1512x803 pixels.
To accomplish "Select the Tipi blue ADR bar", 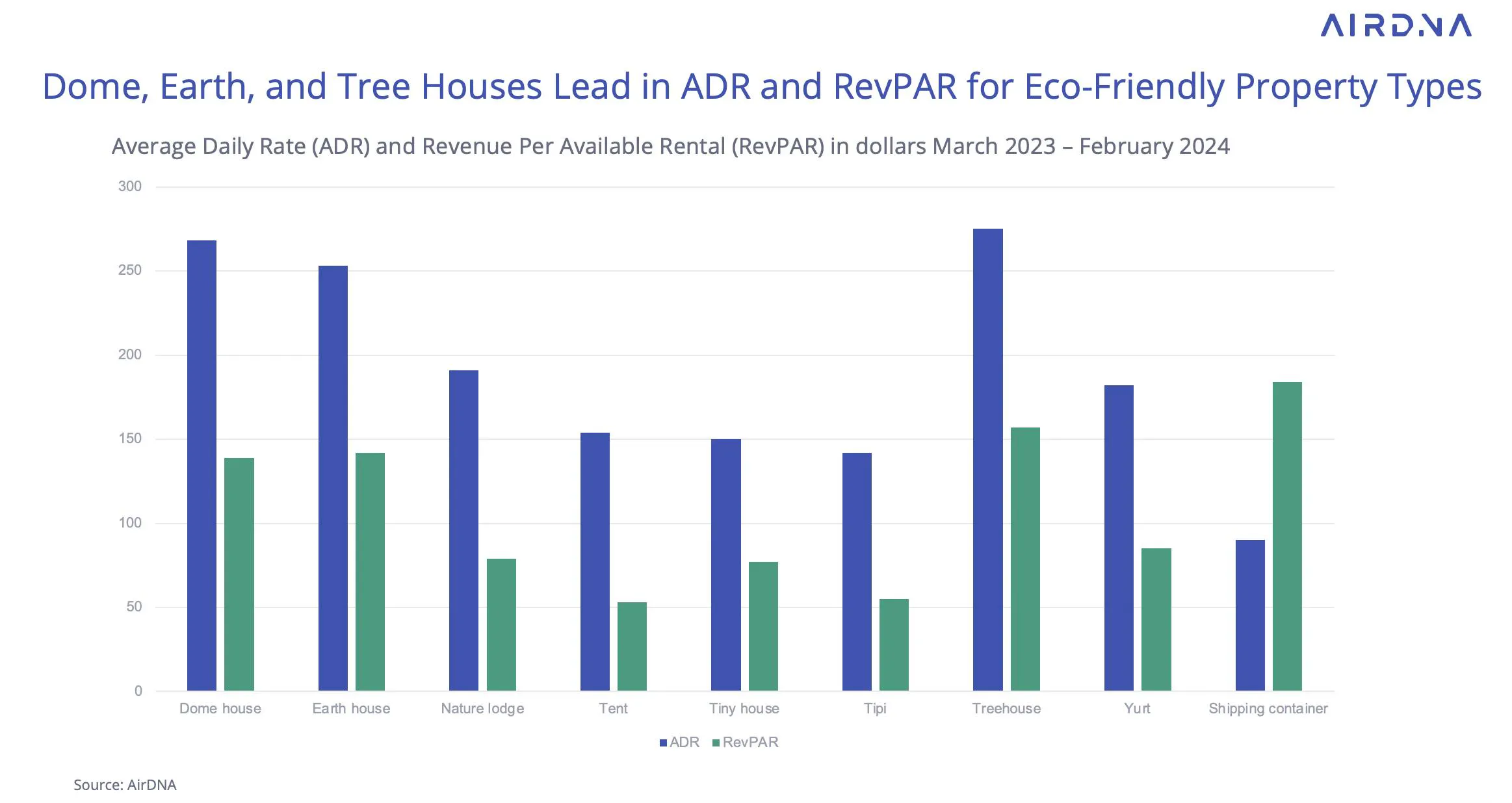I will click(x=857, y=572).
